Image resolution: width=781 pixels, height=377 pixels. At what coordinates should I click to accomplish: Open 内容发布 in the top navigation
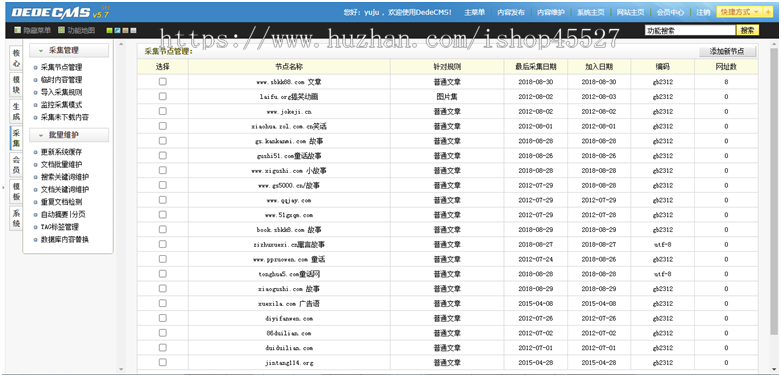tap(511, 12)
